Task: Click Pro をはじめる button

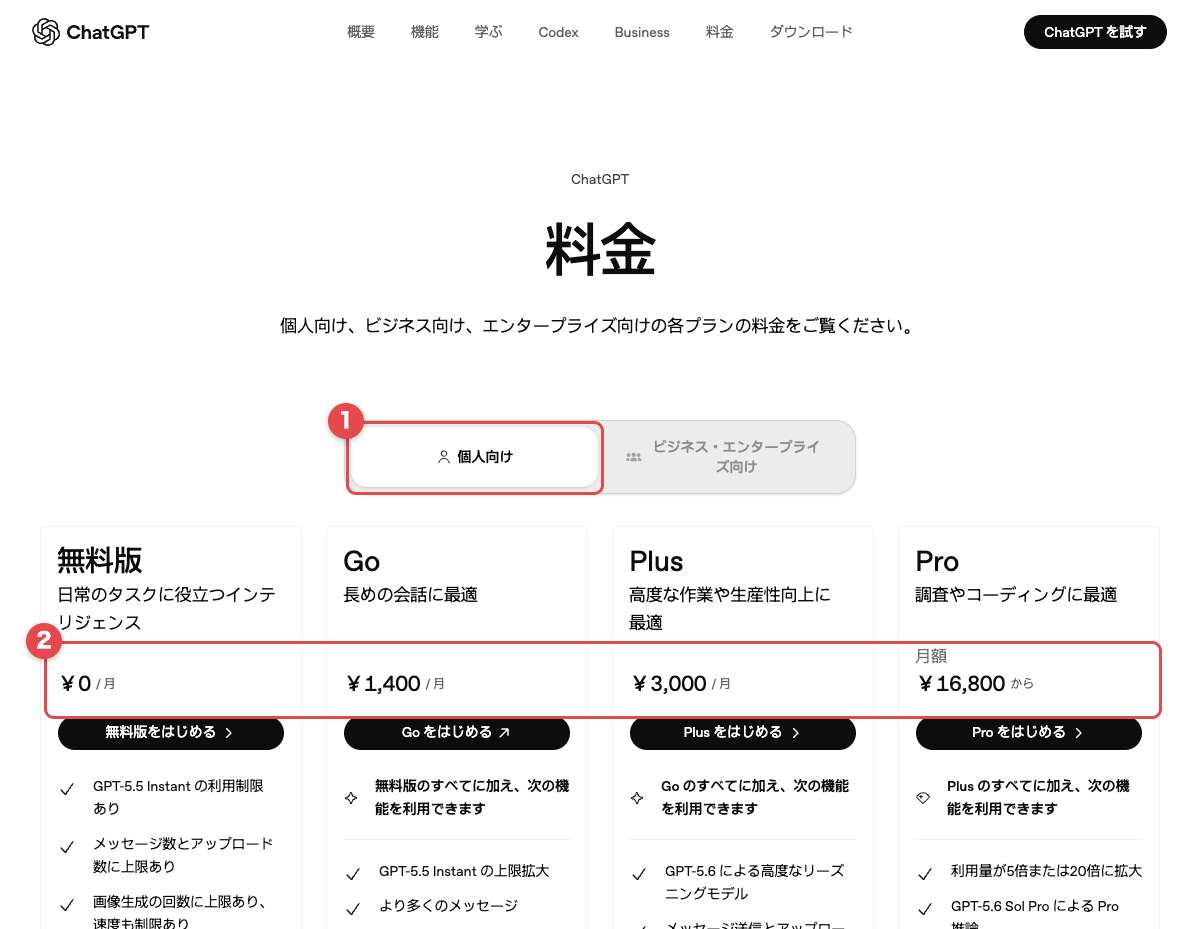Action: click(x=1029, y=733)
